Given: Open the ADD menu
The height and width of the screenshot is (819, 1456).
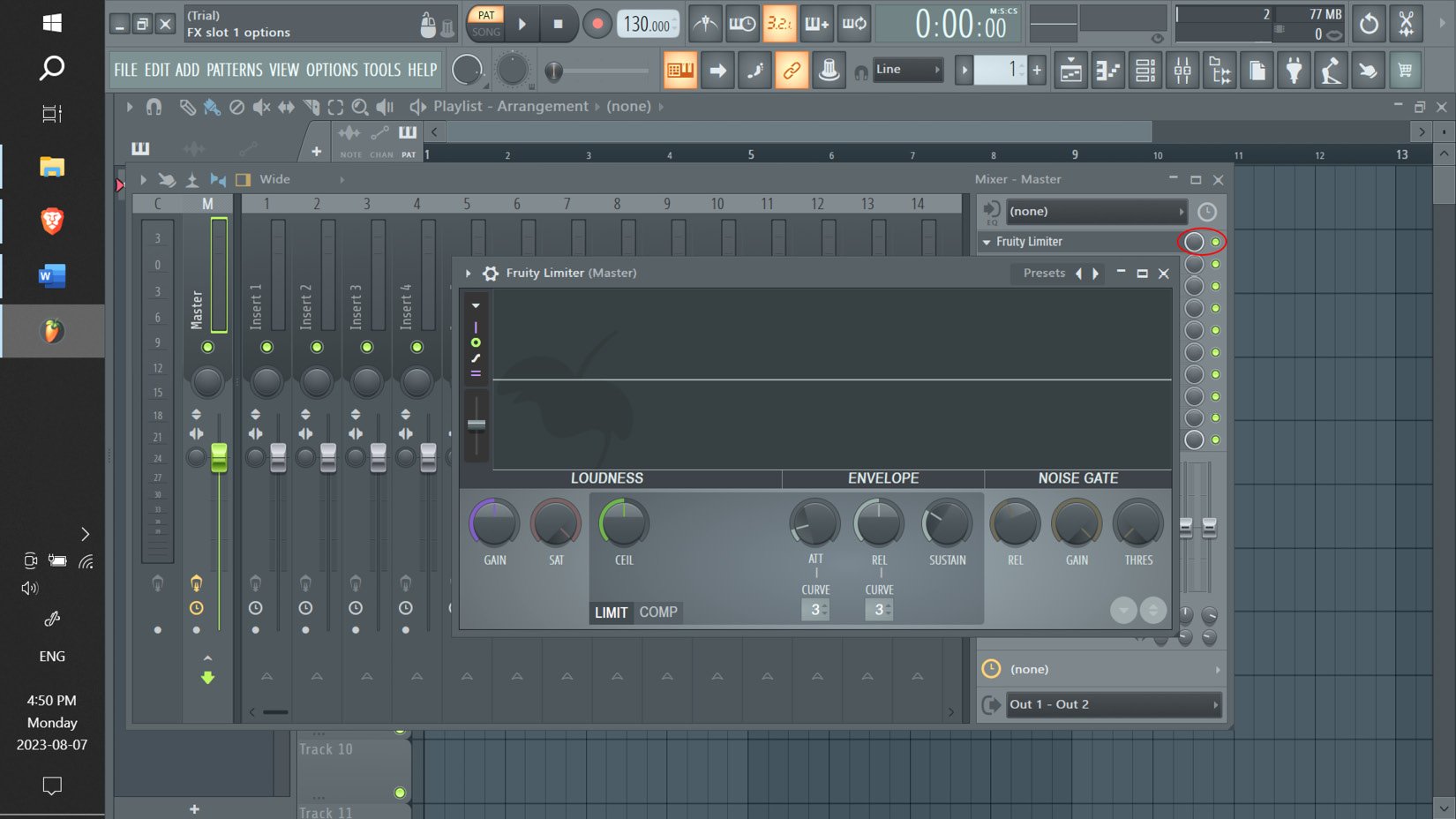Looking at the screenshot, I should tap(187, 70).
